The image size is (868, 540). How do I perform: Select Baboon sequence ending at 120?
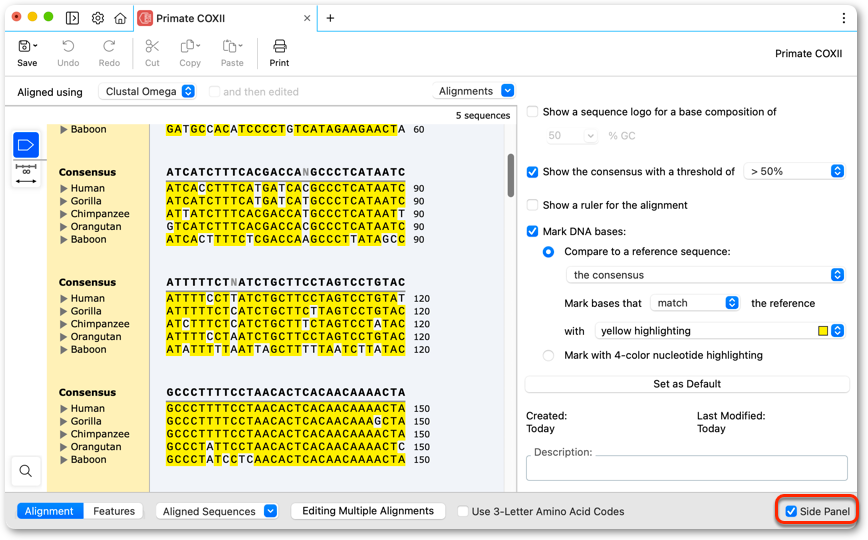(286, 349)
